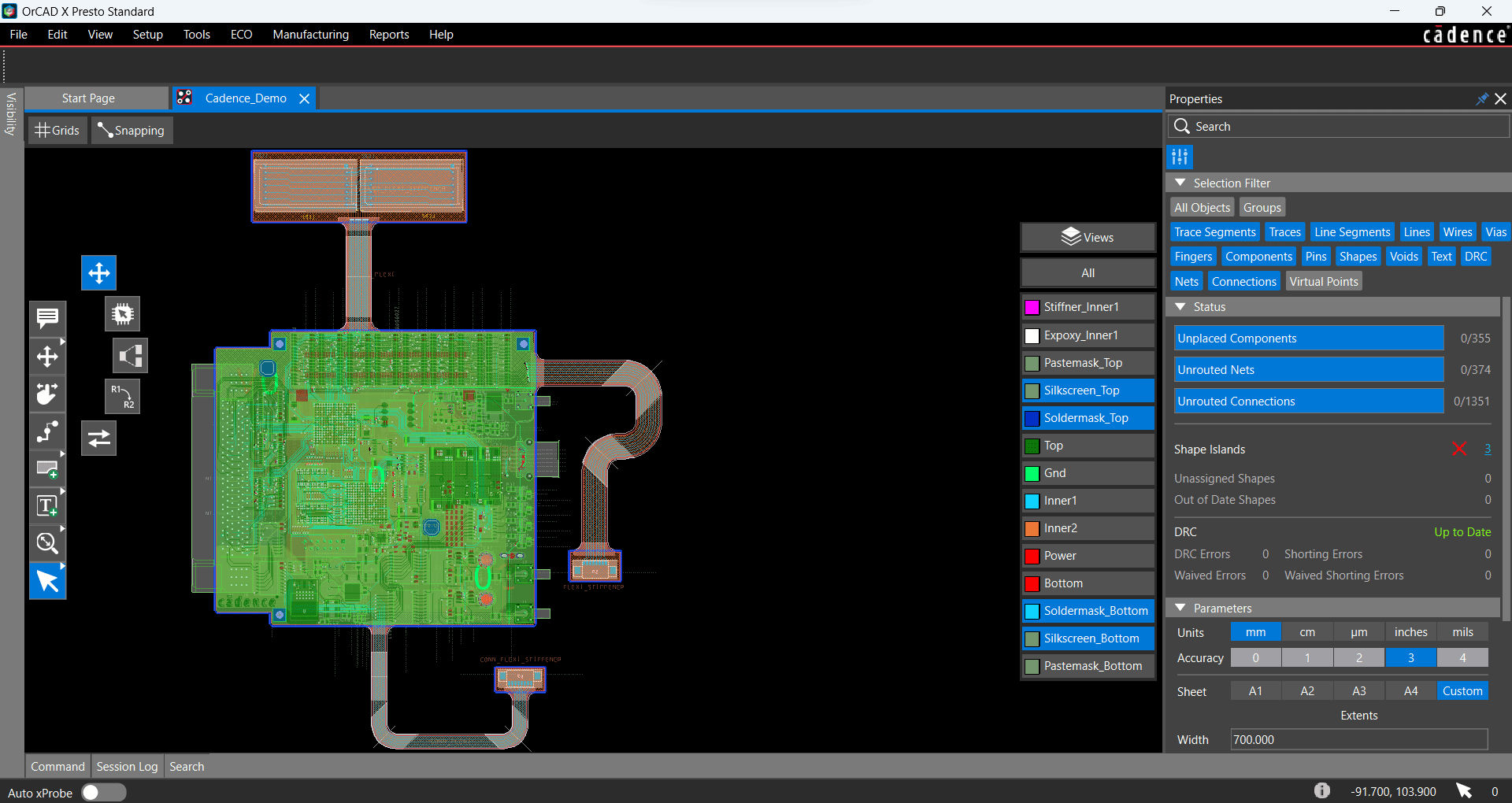This screenshot has height=803, width=1512.
Task: Click the zoom magnifier tool
Action: (x=47, y=543)
